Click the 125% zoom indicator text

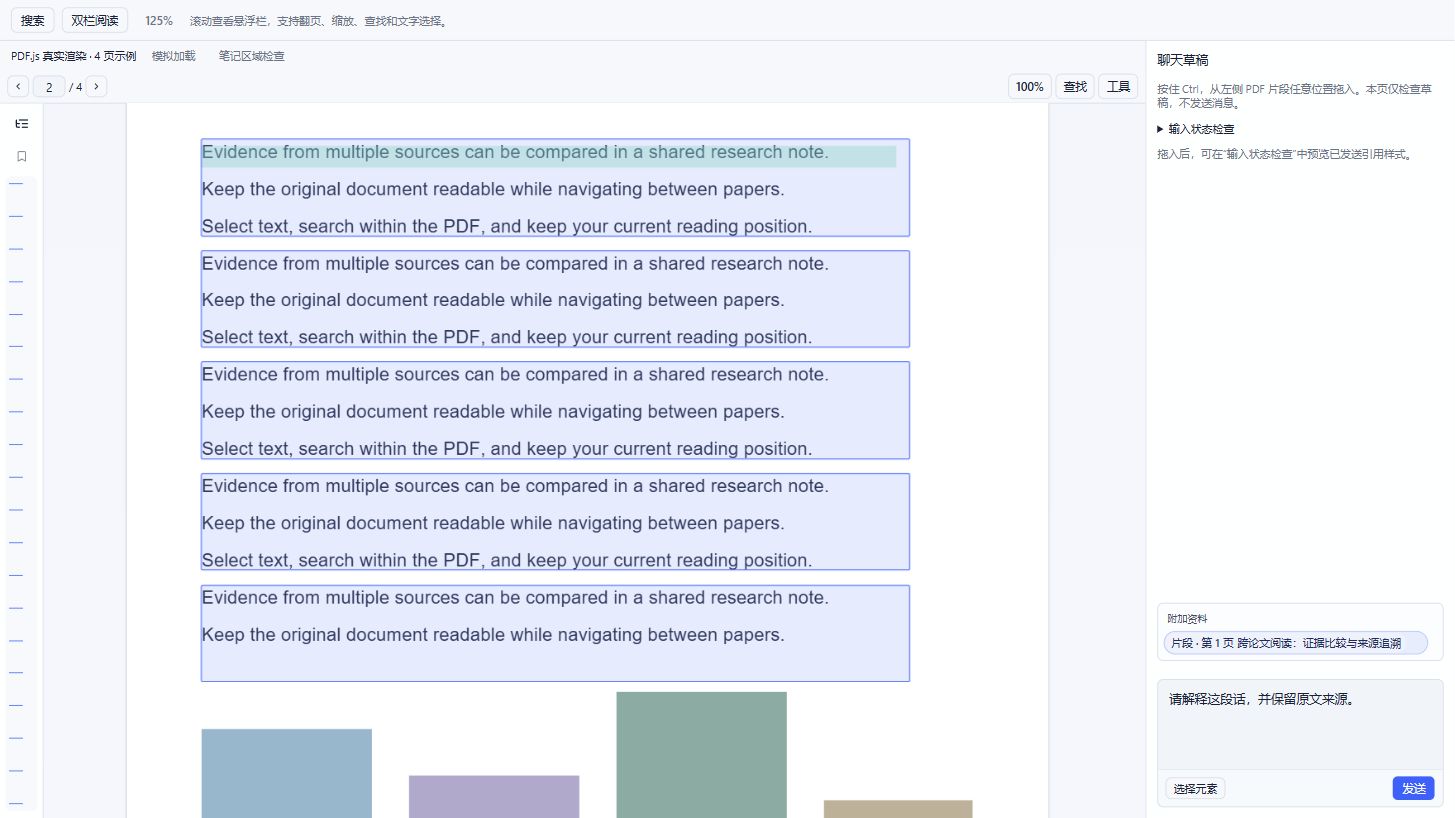pyautogui.click(x=159, y=20)
